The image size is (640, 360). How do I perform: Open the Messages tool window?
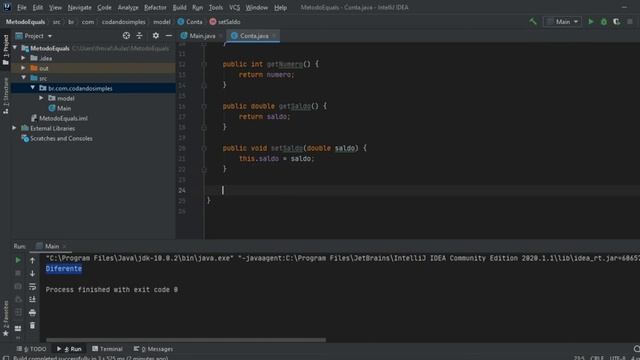153,349
